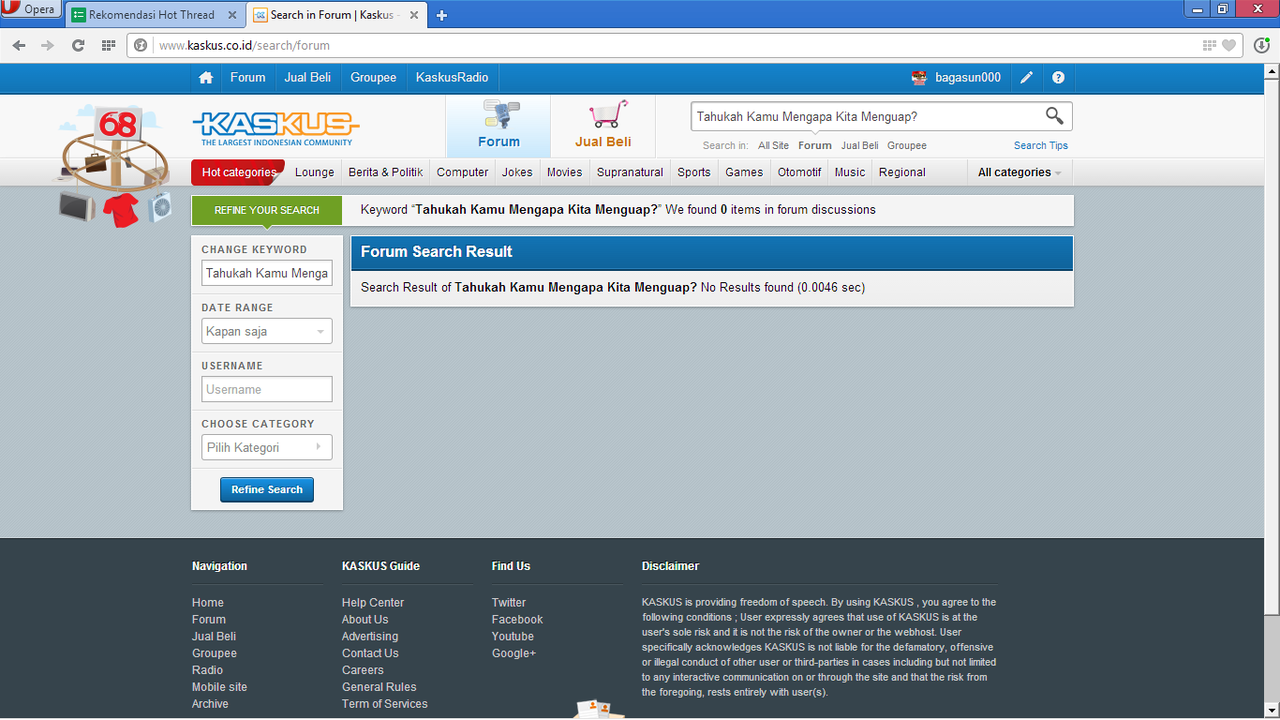Switch to Rekomendasi Hot Thread browser tab
The width and height of the screenshot is (1280, 720).
[x=155, y=15]
